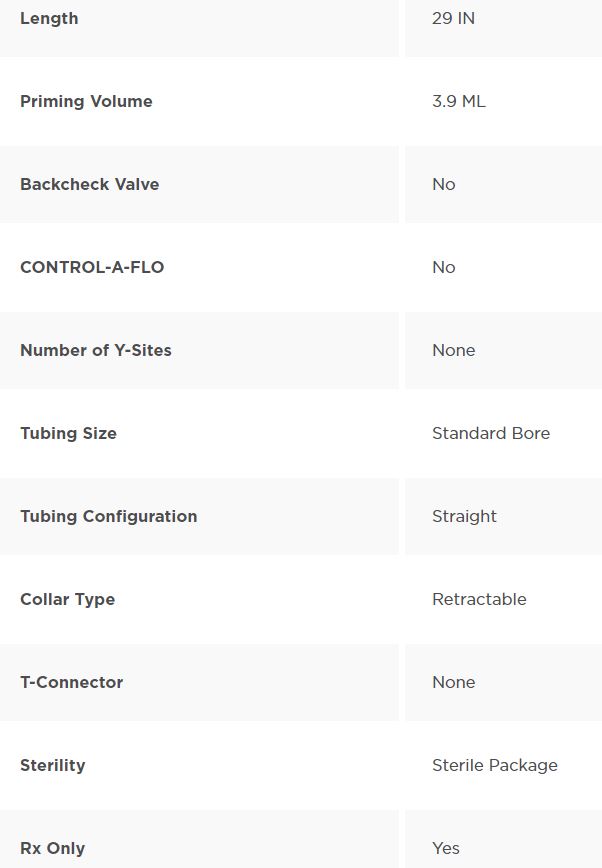Click the Straight value
Screen dimensions: 602x868
click(464, 516)
